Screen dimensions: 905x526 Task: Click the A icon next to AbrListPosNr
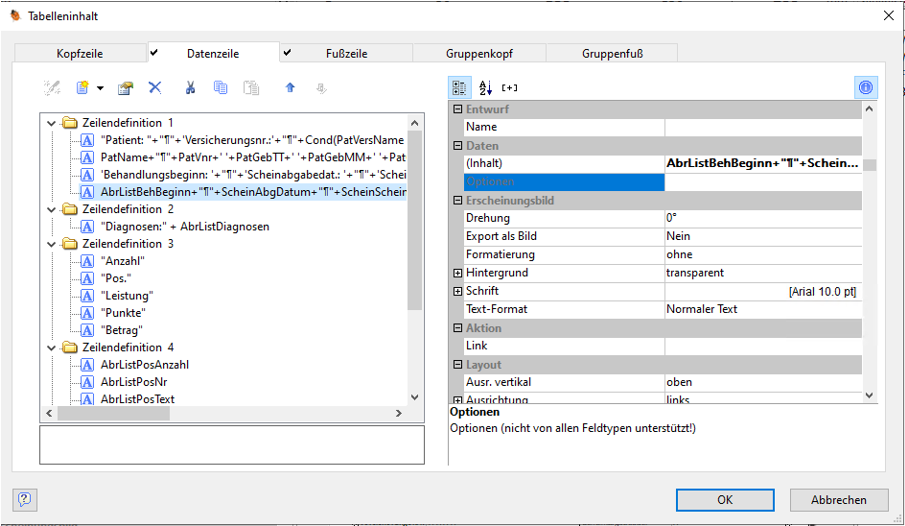click(x=87, y=382)
